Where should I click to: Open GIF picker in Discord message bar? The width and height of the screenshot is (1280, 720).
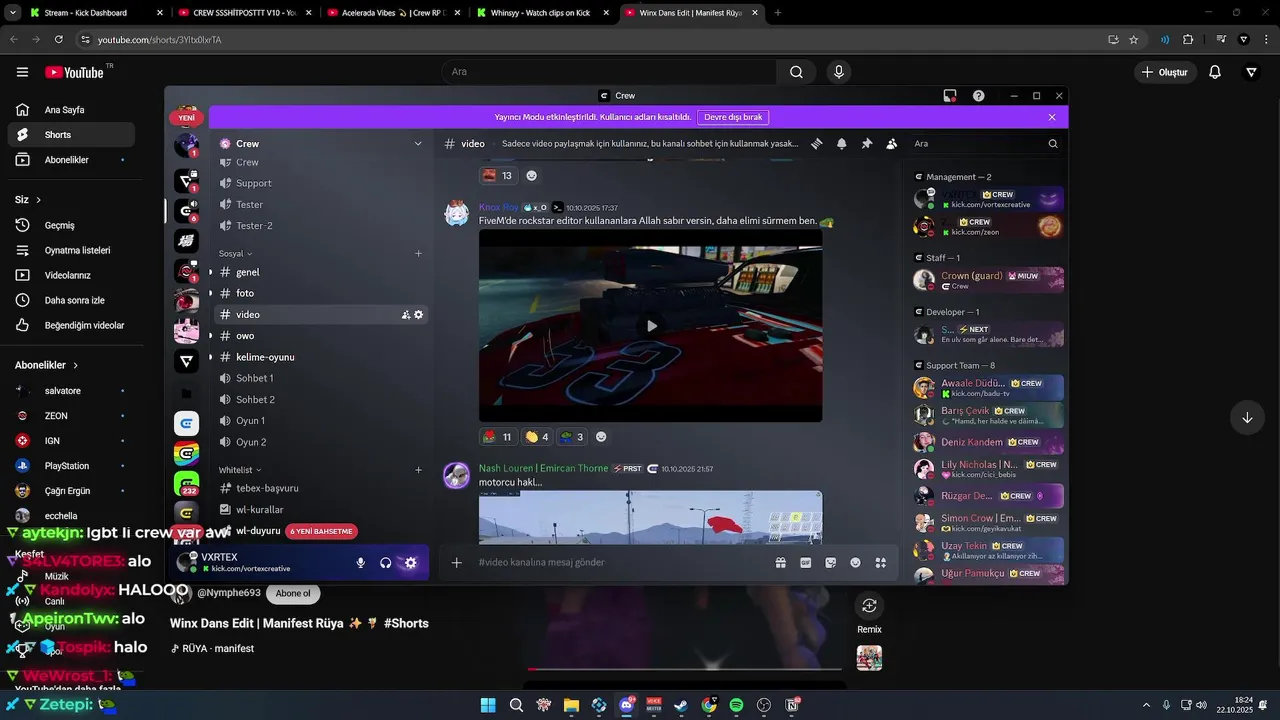(x=806, y=563)
